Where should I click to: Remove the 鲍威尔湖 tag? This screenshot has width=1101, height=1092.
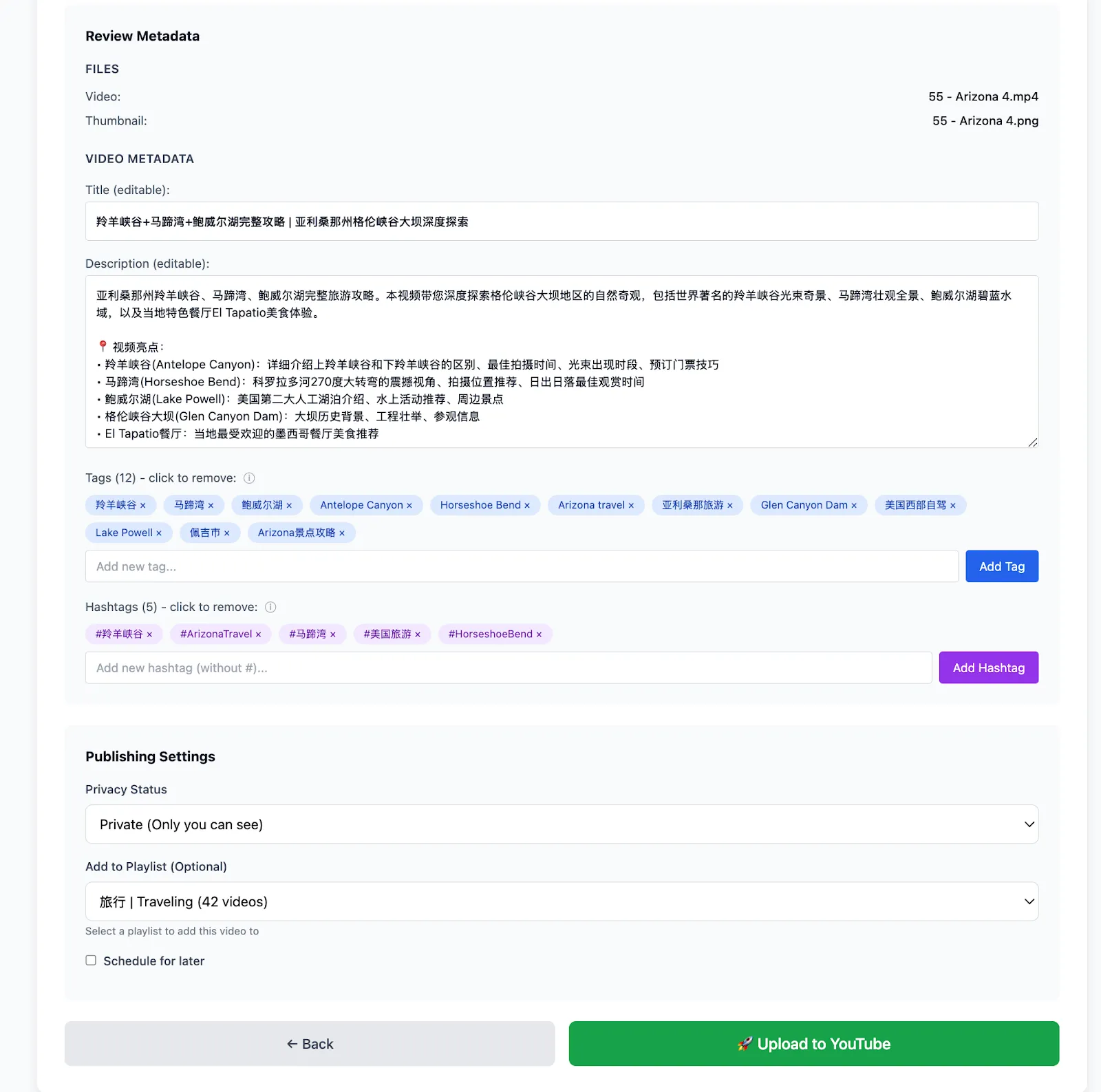(267, 505)
